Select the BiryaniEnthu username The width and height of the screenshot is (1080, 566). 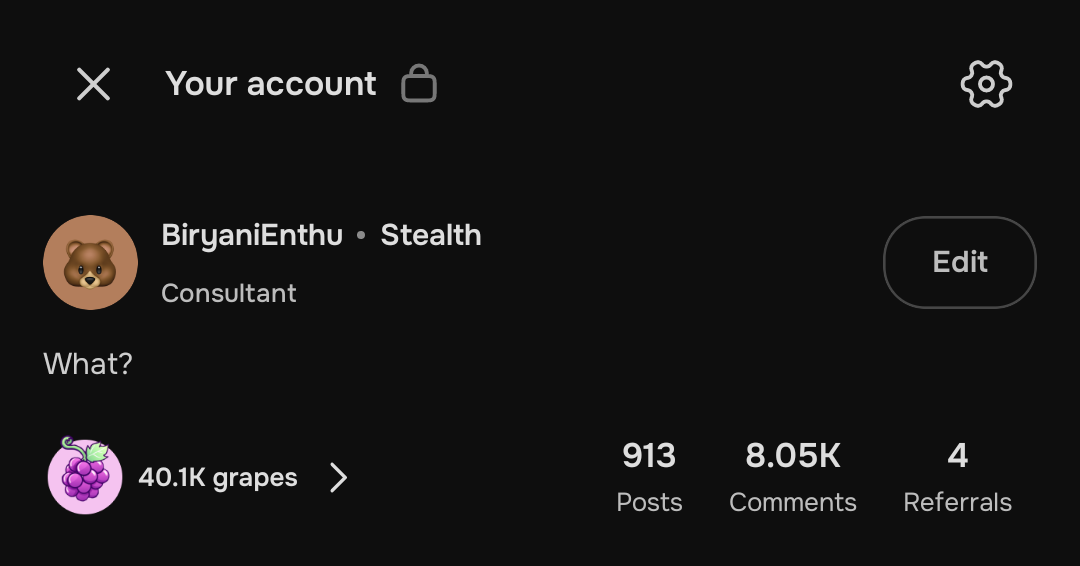pos(252,236)
